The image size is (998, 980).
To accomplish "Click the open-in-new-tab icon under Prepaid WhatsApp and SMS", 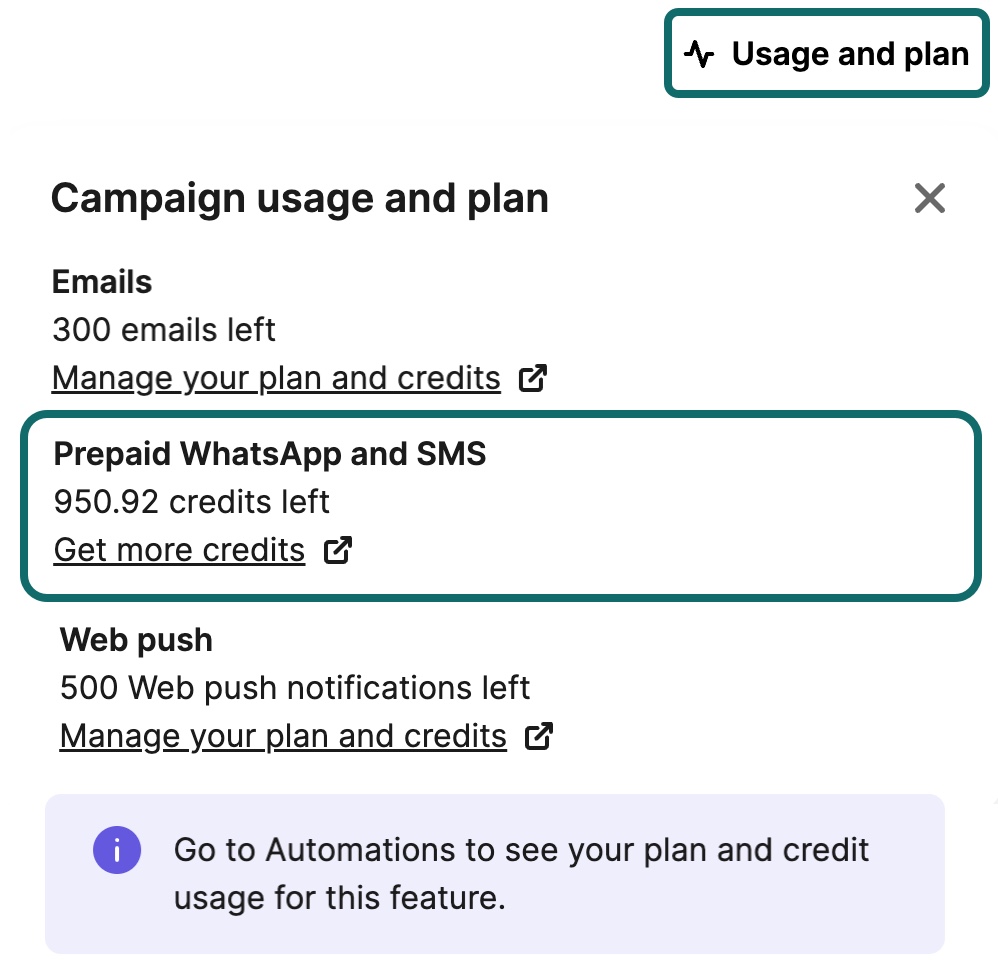I will 339,549.
